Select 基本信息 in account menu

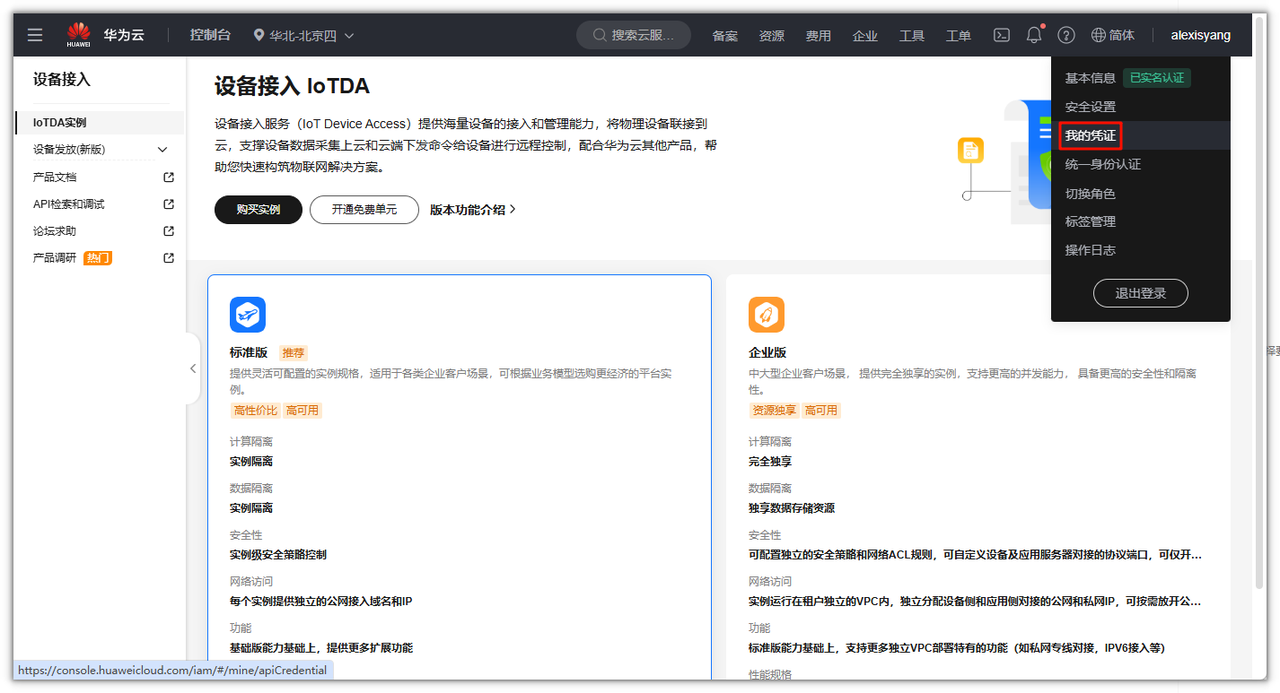click(1090, 78)
